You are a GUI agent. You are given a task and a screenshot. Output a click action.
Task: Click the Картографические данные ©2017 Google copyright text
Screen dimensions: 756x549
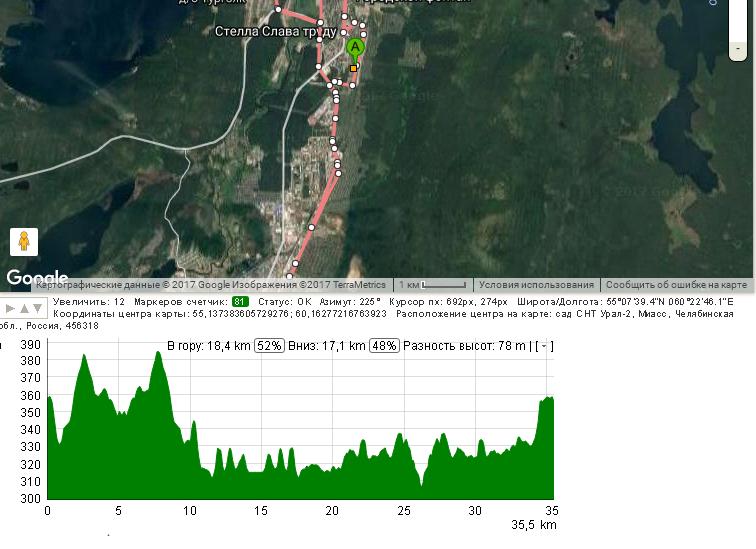tap(211, 285)
